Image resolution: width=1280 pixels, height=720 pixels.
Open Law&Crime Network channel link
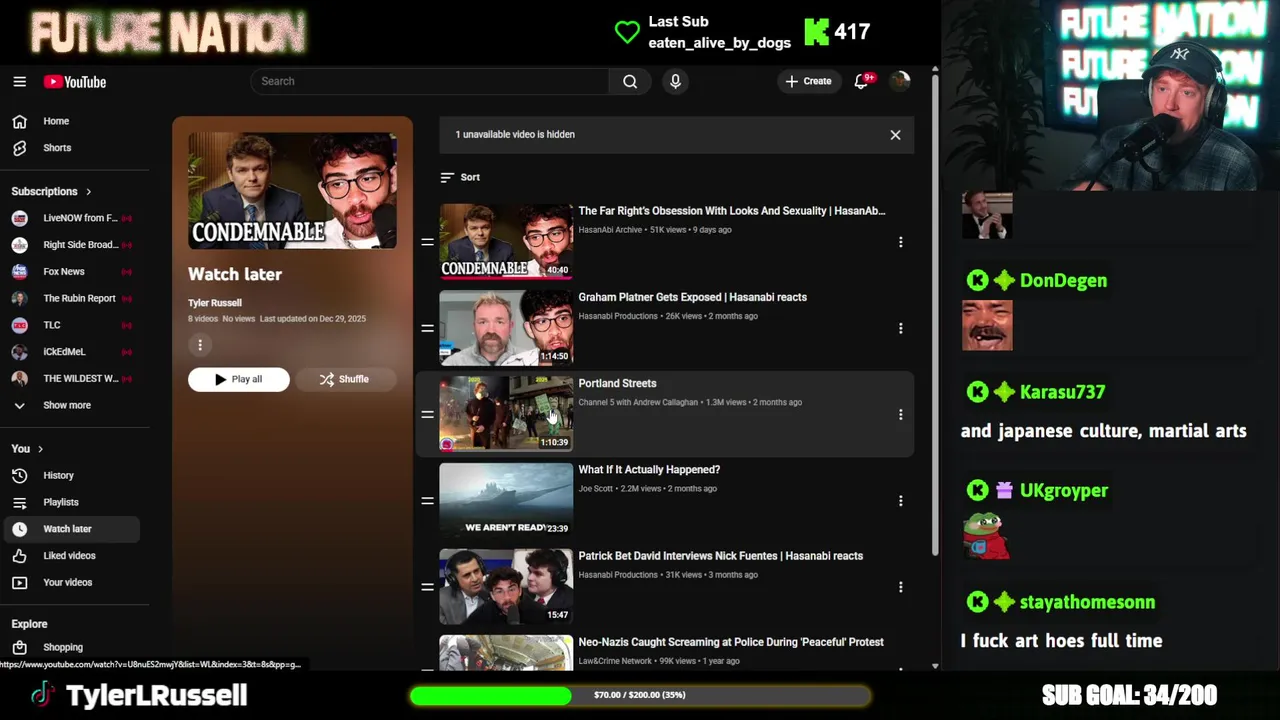(615, 661)
